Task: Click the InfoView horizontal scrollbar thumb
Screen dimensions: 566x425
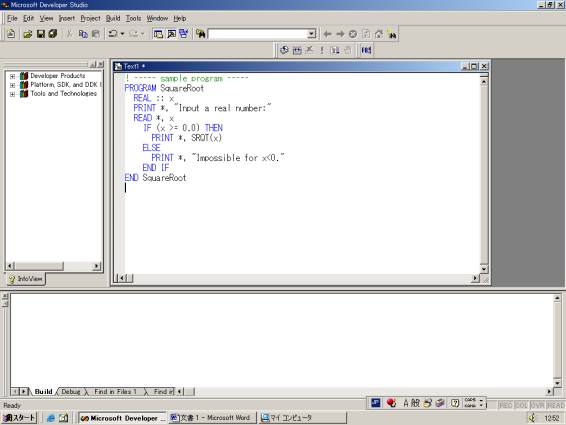Action: (39, 266)
